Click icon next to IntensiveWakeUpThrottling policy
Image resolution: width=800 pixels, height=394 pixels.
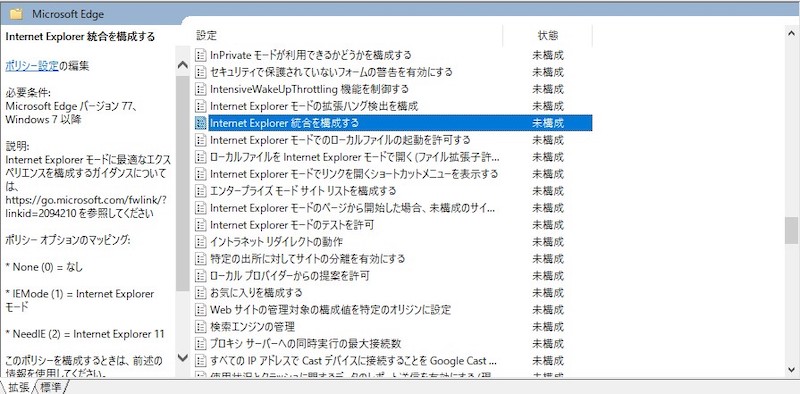point(201,89)
